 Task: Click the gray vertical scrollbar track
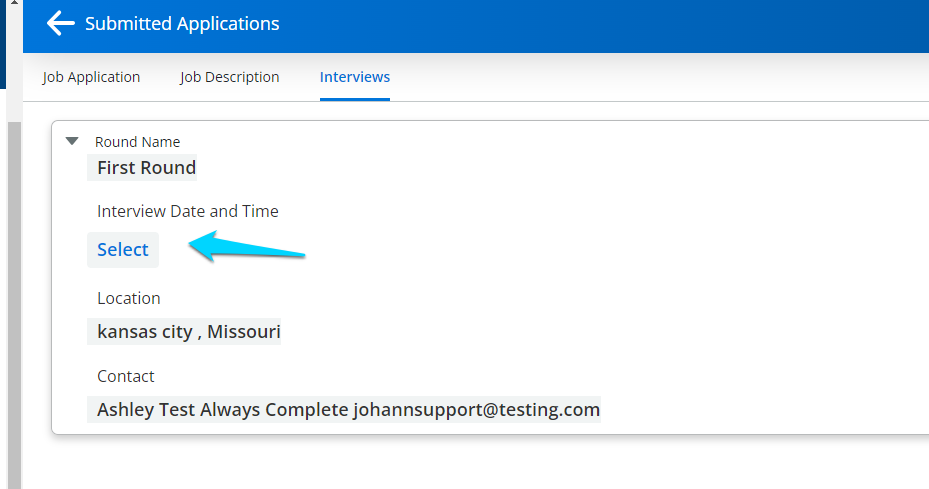[x=14, y=300]
